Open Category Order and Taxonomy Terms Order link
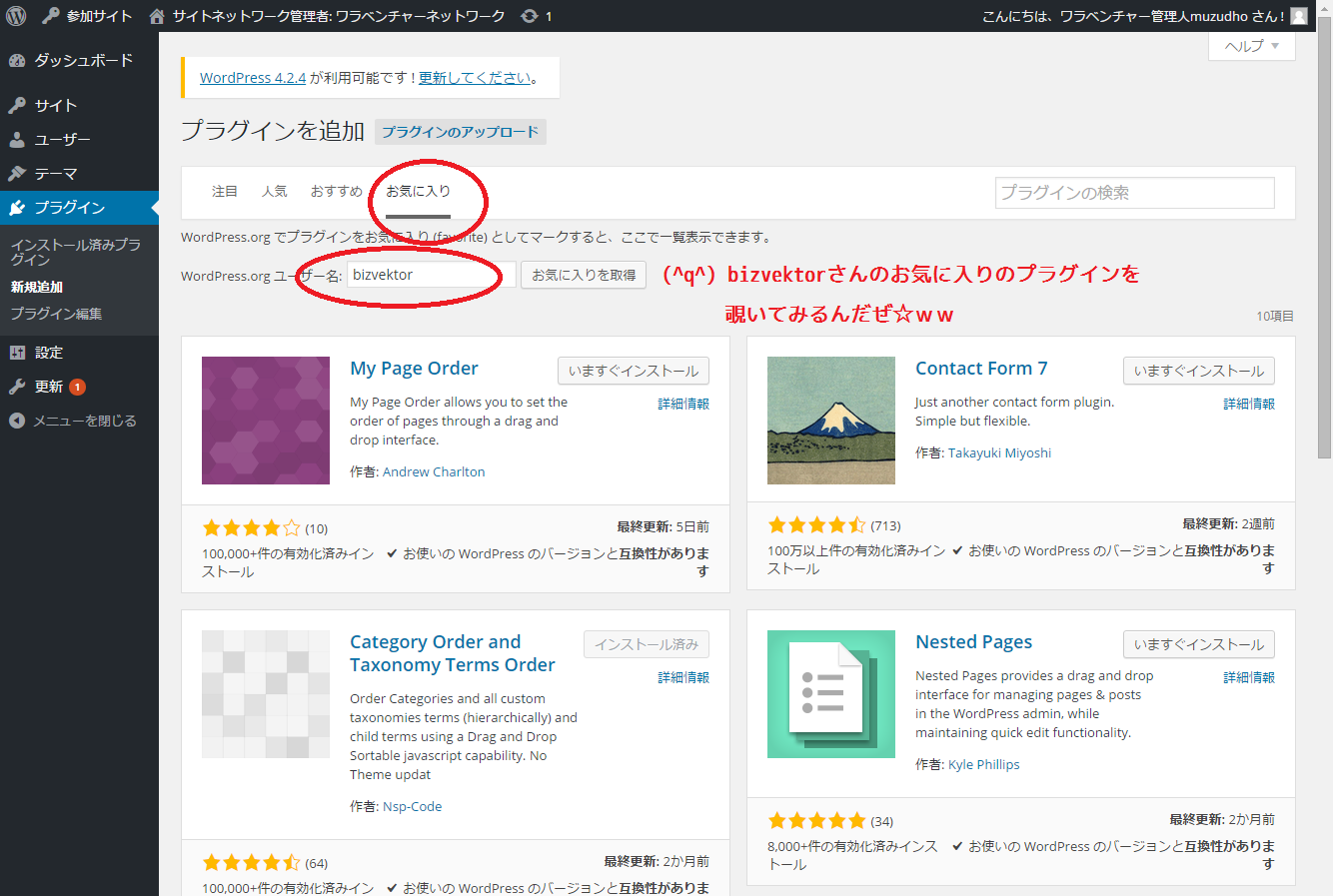Viewport: 1333px width, 896px height. (453, 653)
